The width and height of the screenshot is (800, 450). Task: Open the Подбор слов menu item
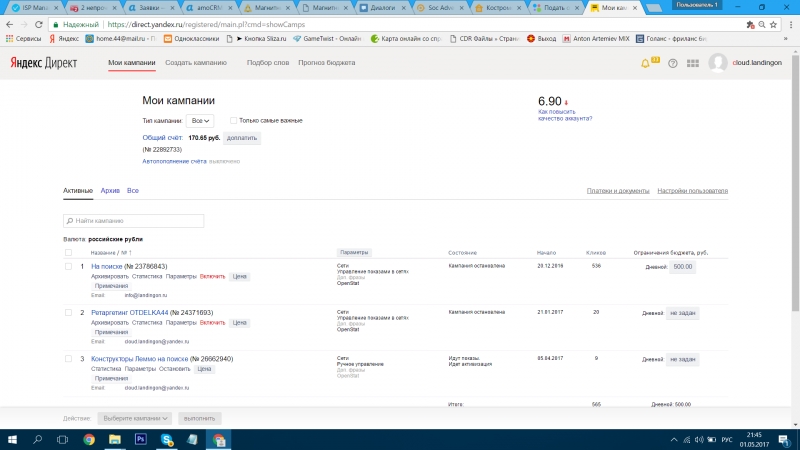[x=268, y=63]
